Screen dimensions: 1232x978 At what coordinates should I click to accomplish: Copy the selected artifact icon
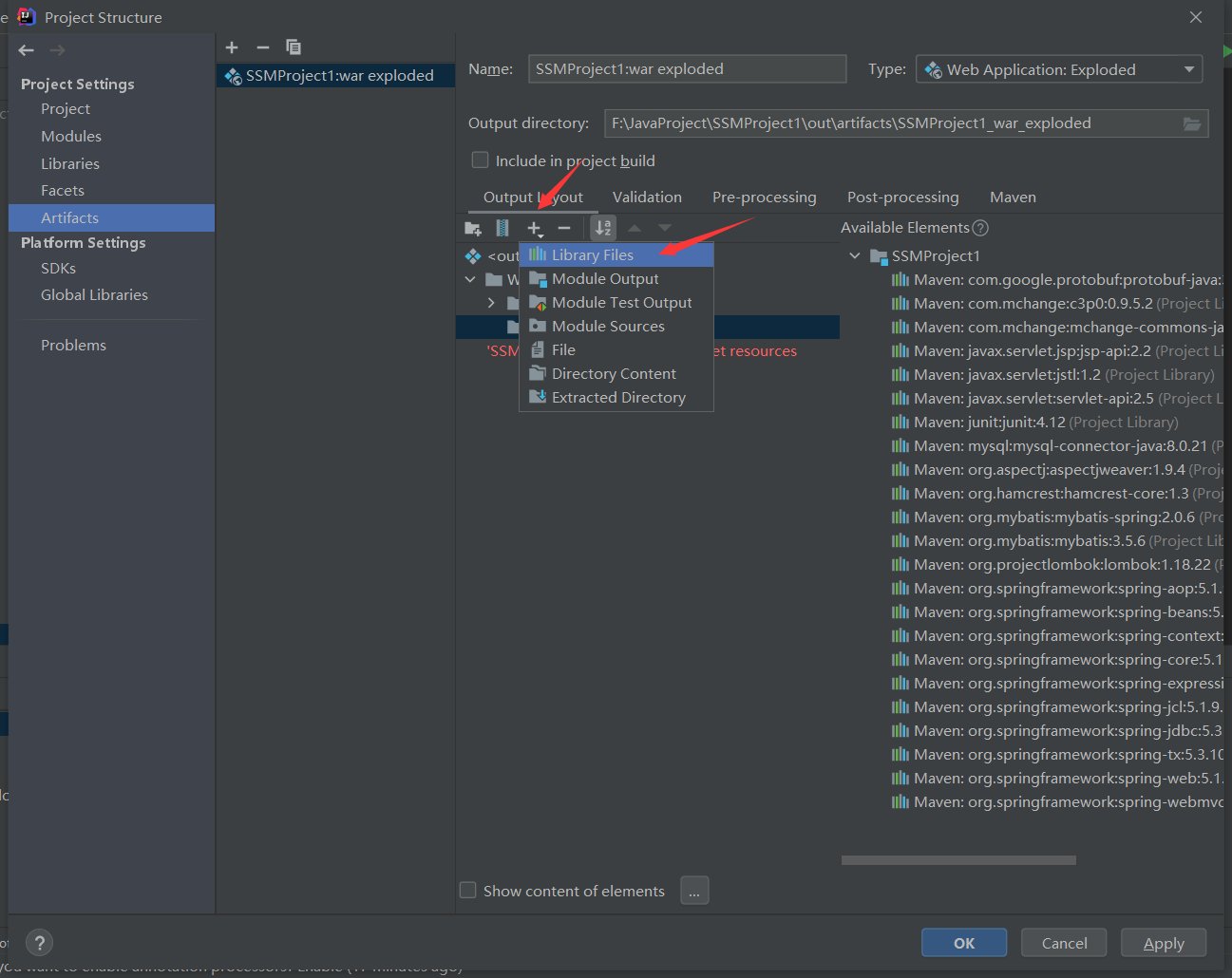tap(294, 47)
